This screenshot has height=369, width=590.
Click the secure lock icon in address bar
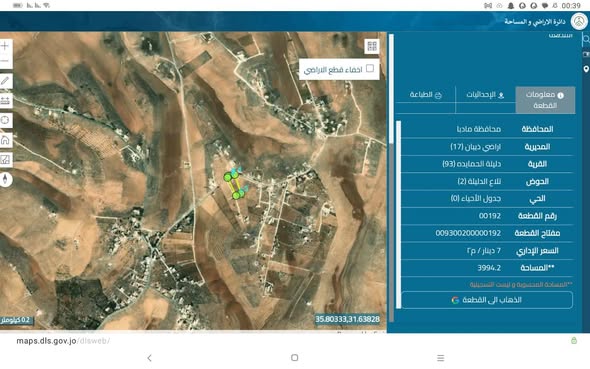coord(574,340)
